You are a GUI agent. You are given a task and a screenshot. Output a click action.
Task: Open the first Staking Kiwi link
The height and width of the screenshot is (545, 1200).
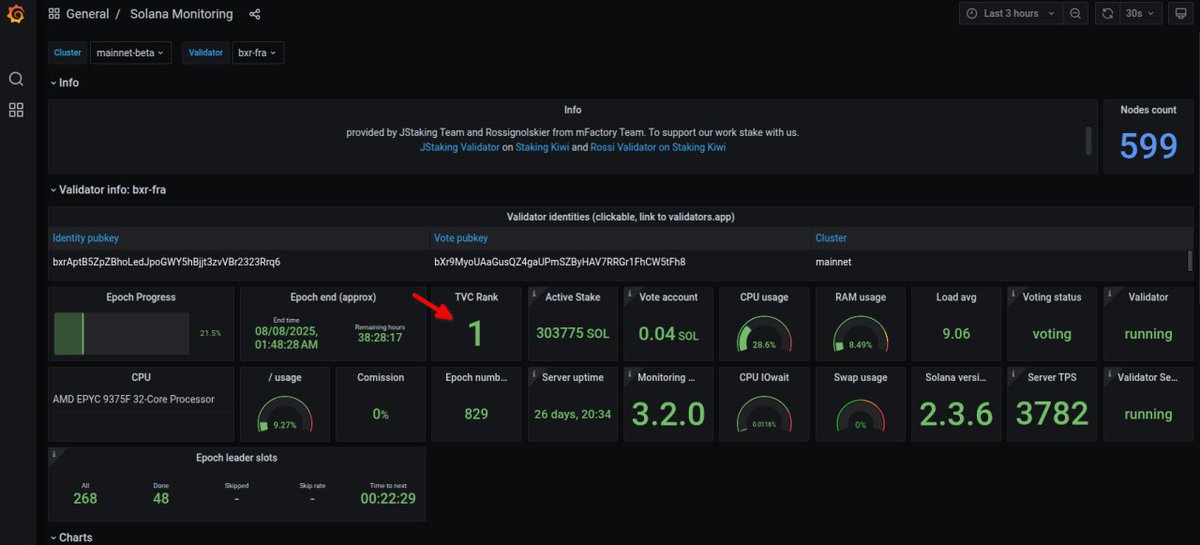click(542, 147)
